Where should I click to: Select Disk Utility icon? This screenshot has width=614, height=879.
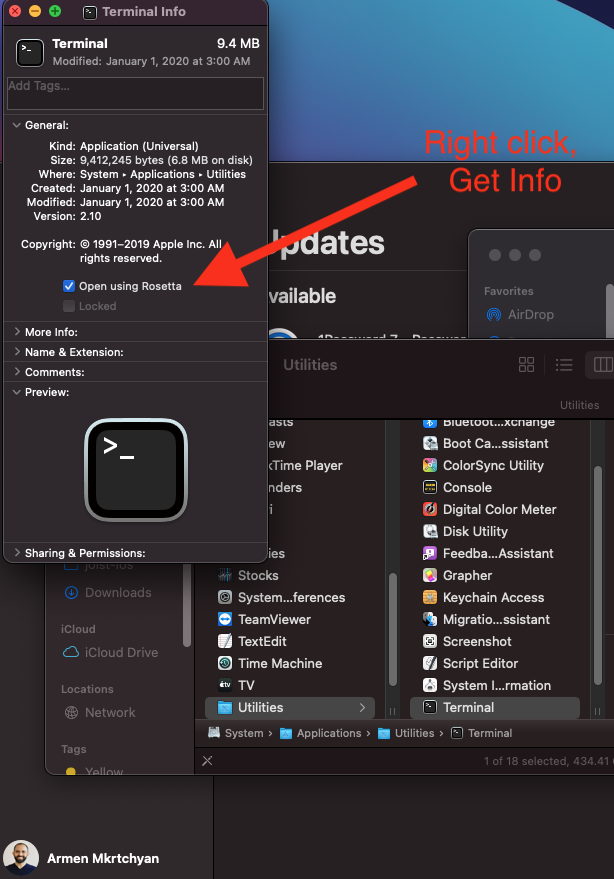pyautogui.click(x=430, y=531)
